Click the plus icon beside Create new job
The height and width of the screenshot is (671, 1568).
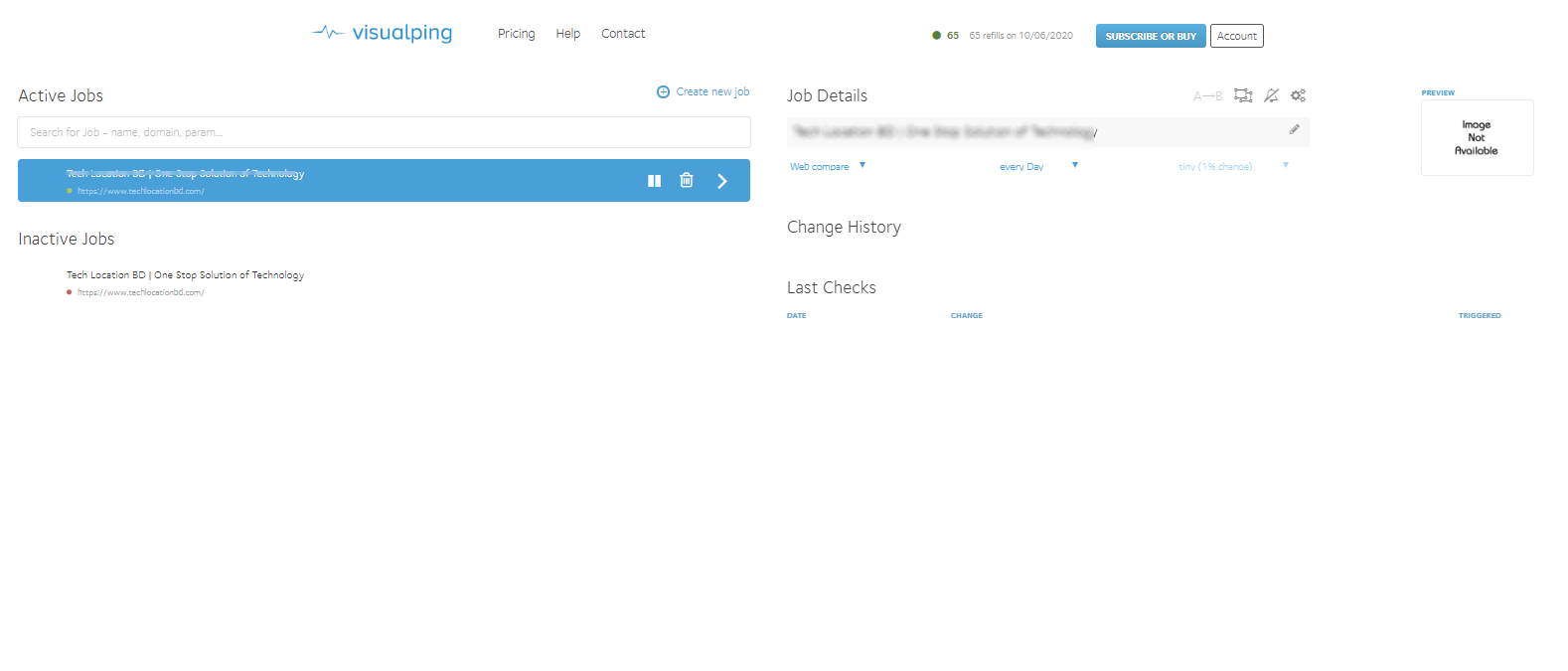663,91
